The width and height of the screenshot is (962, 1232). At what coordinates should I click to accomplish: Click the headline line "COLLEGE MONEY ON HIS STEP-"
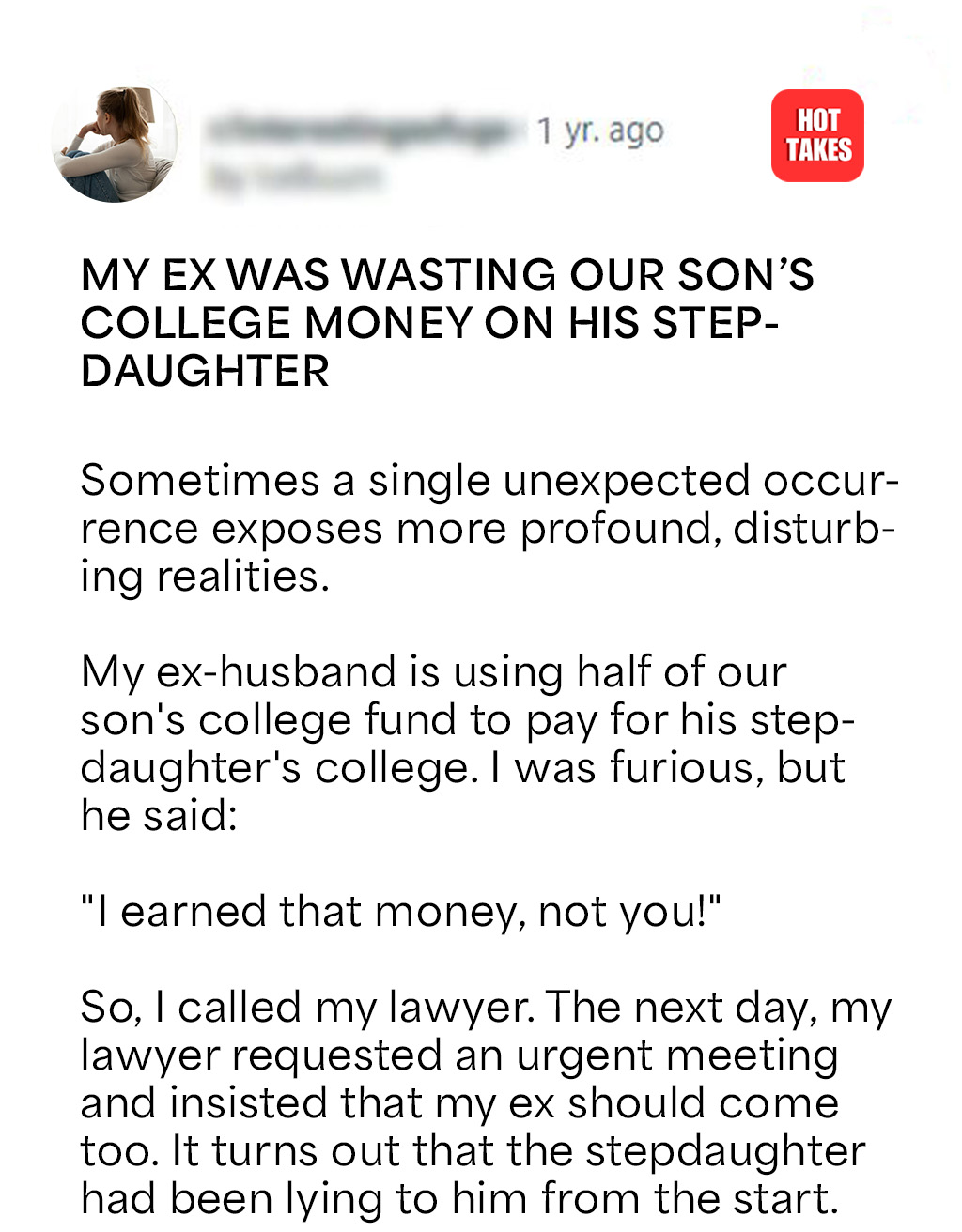429,323
